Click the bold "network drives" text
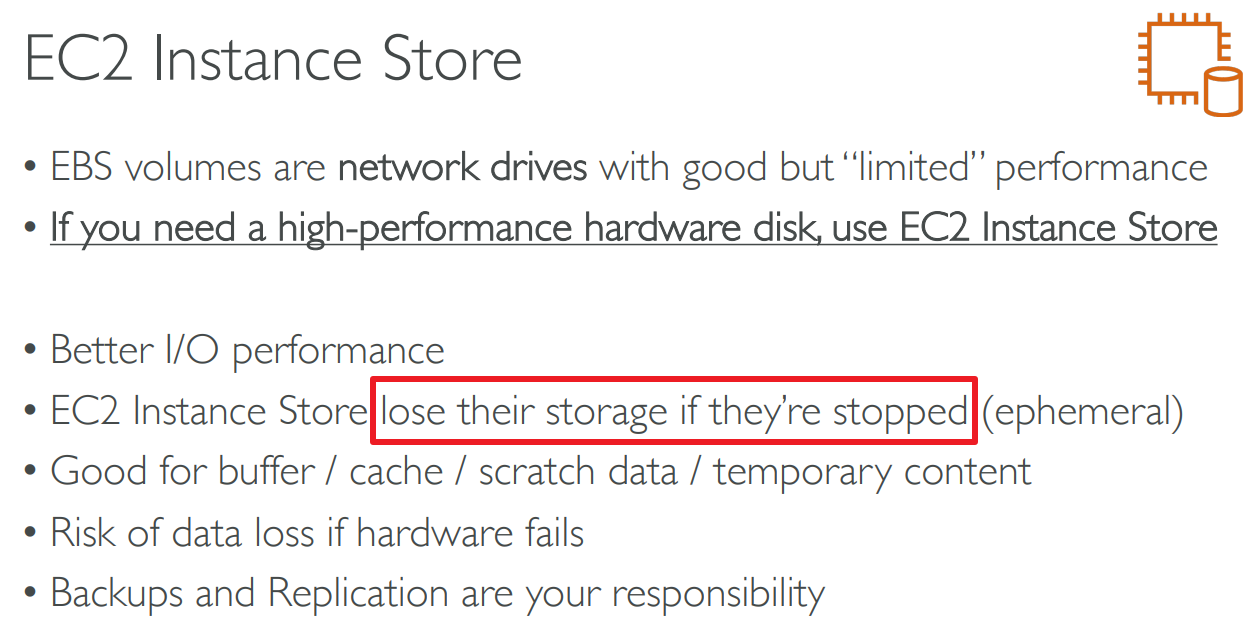This screenshot has height=629, width=1253. pyautogui.click(x=463, y=168)
